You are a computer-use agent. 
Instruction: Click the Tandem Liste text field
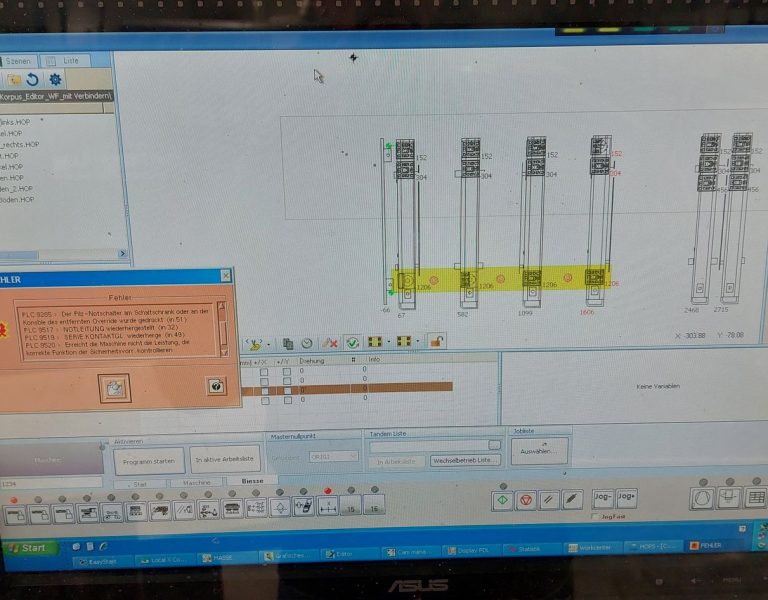tap(429, 445)
